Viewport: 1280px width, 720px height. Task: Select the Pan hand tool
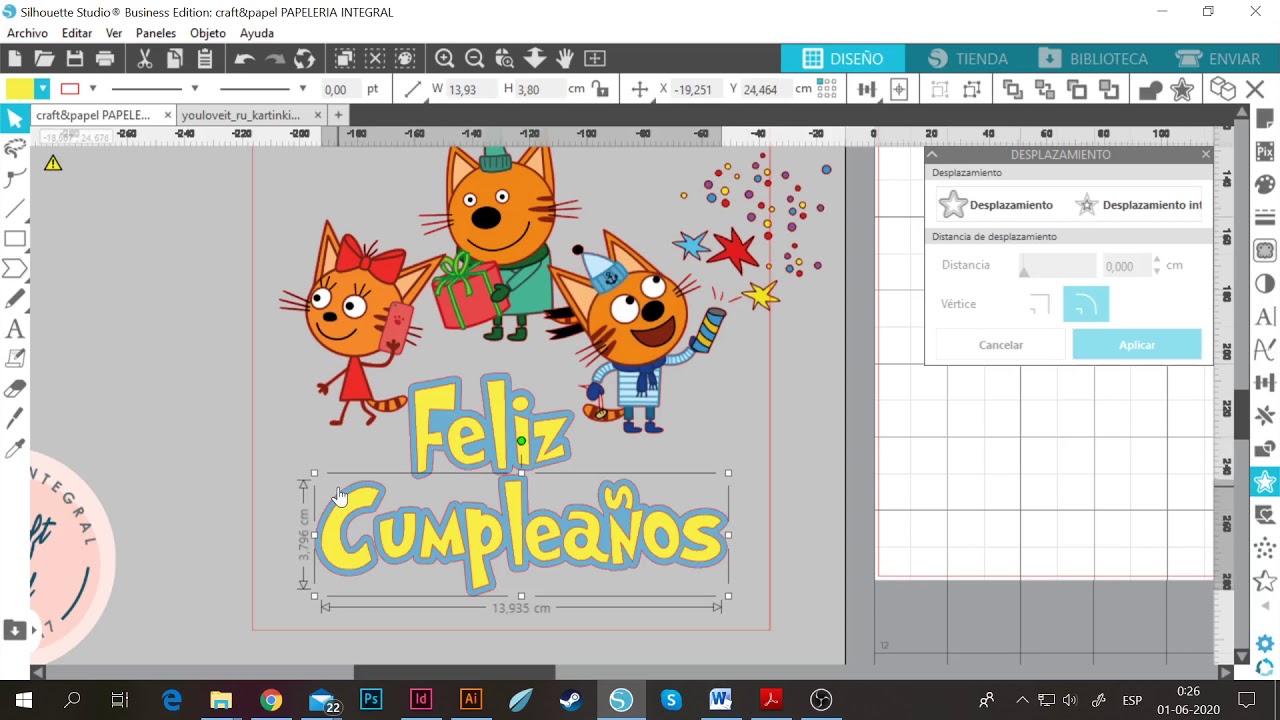(x=565, y=58)
